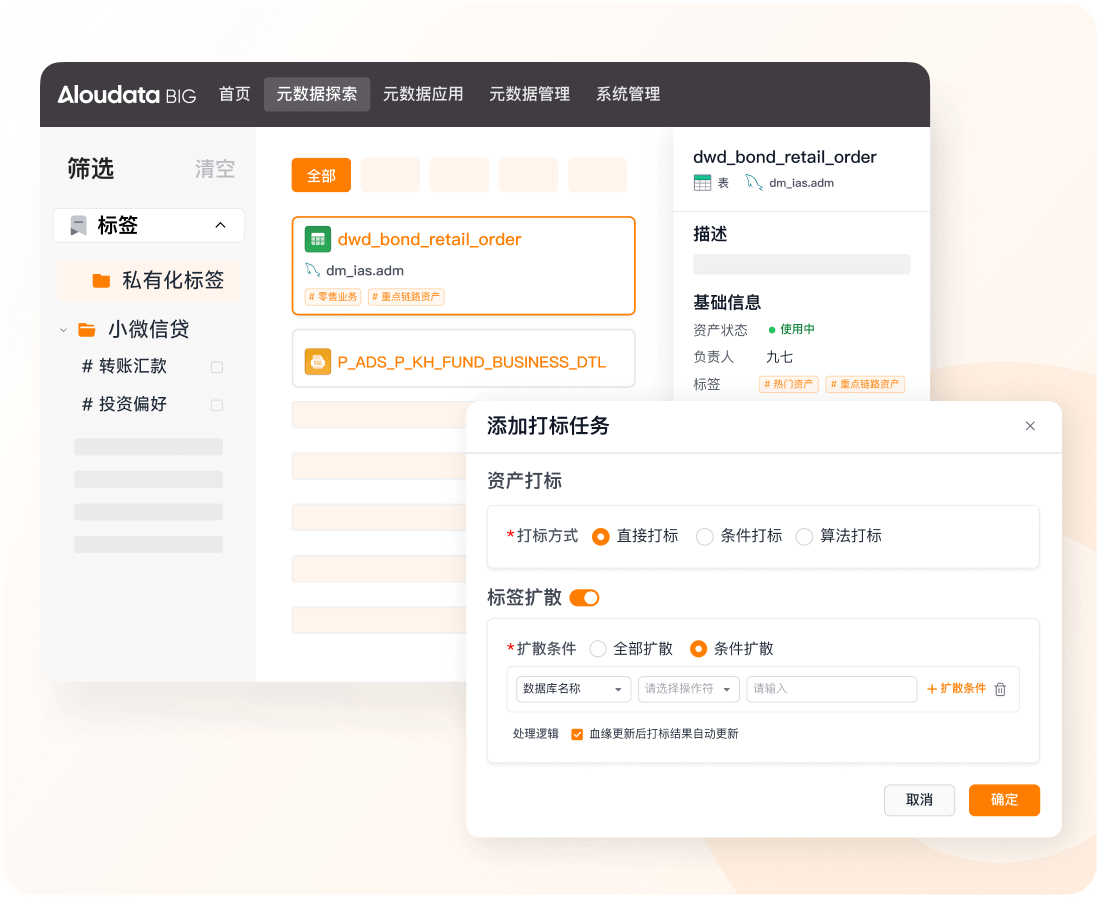Go to 系统管理 in the navigation bar

[x=628, y=94]
